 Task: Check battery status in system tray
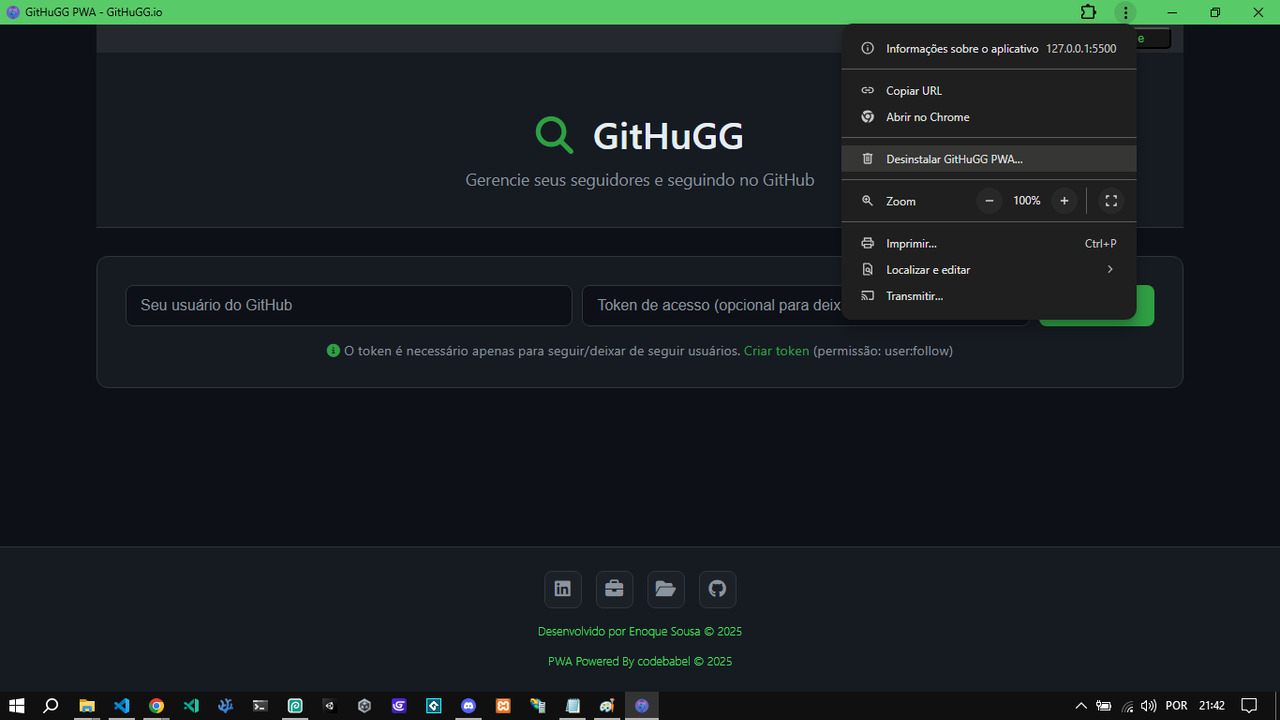1104,705
